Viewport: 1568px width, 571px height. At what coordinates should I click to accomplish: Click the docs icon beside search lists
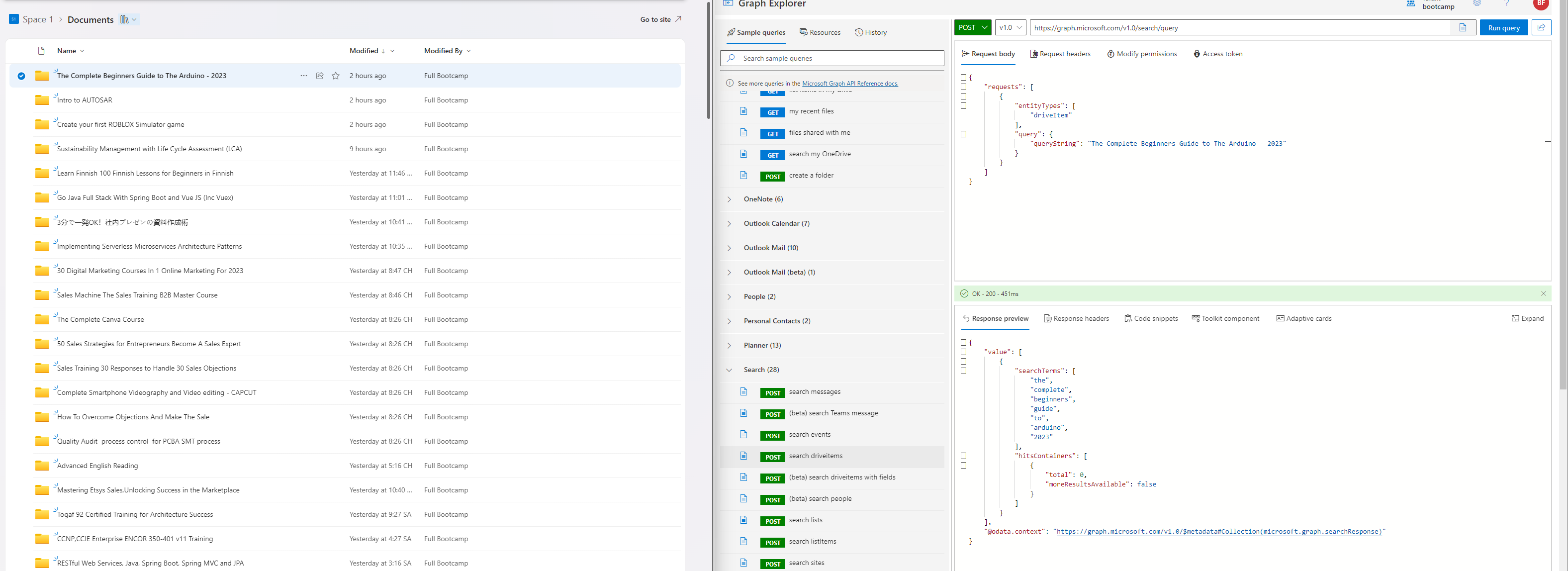click(743, 520)
